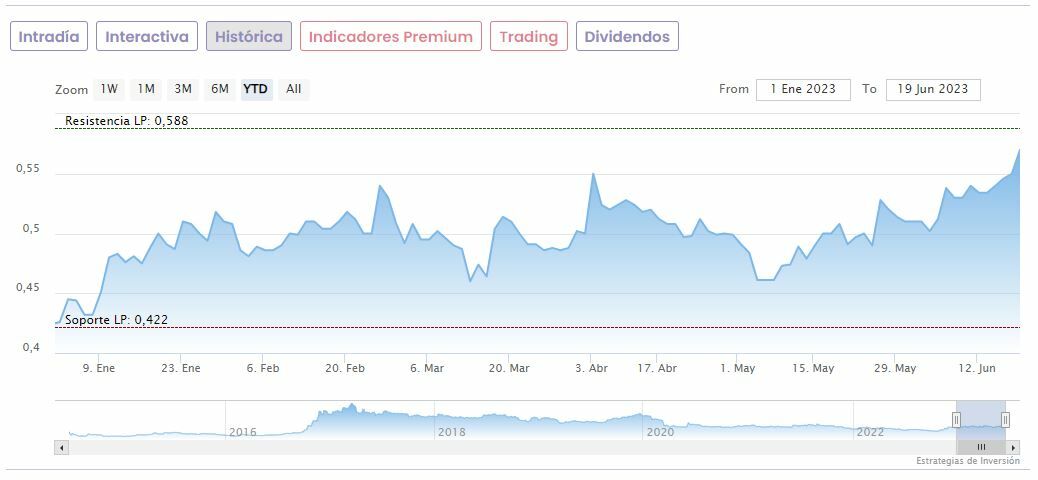This screenshot has height=480, width=1038.
Task: Click the Estrategias de Inversión credit link
Action: (967, 461)
